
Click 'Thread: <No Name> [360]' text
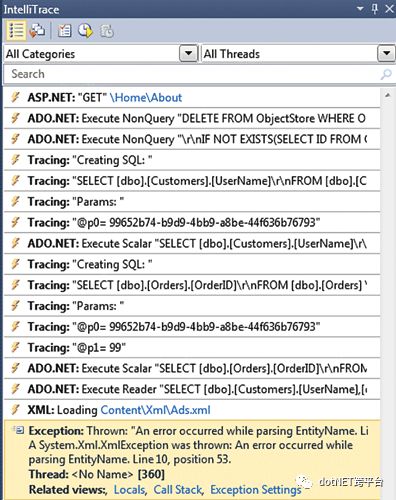[x=97, y=474]
